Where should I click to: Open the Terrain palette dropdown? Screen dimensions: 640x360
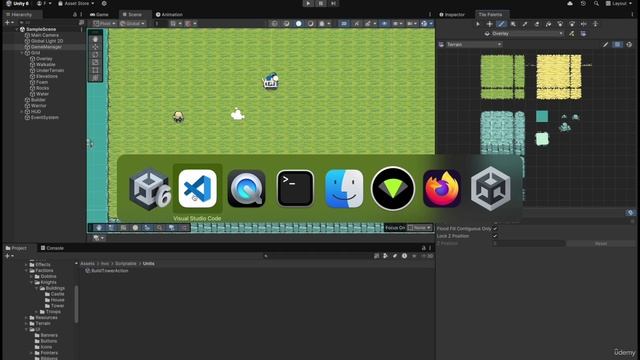click(474, 44)
